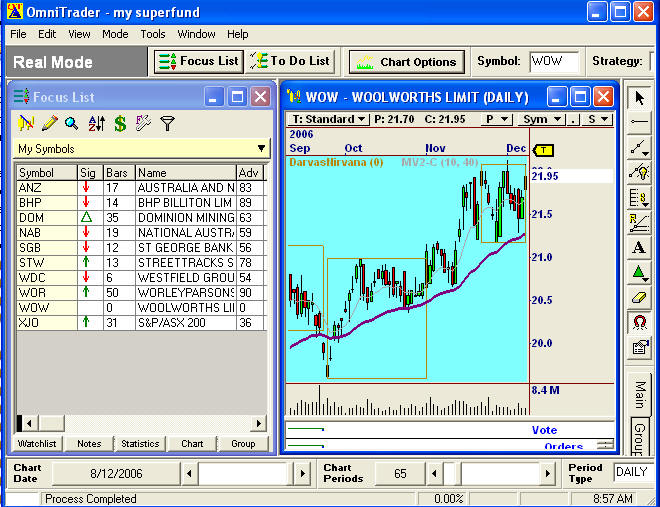Click Focus List scrollbar right arrow
Viewport: 660px width, 507px height.
click(x=259, y=423)
